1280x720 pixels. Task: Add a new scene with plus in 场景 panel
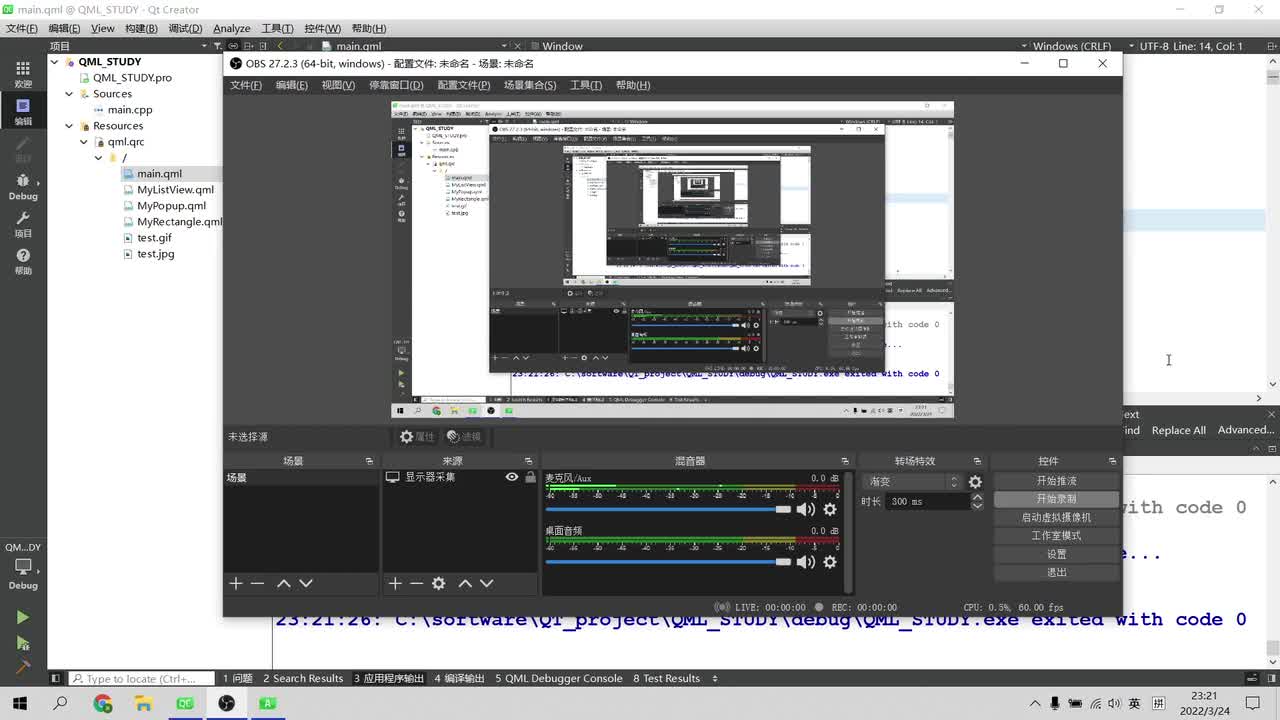(x=236, y=583)
